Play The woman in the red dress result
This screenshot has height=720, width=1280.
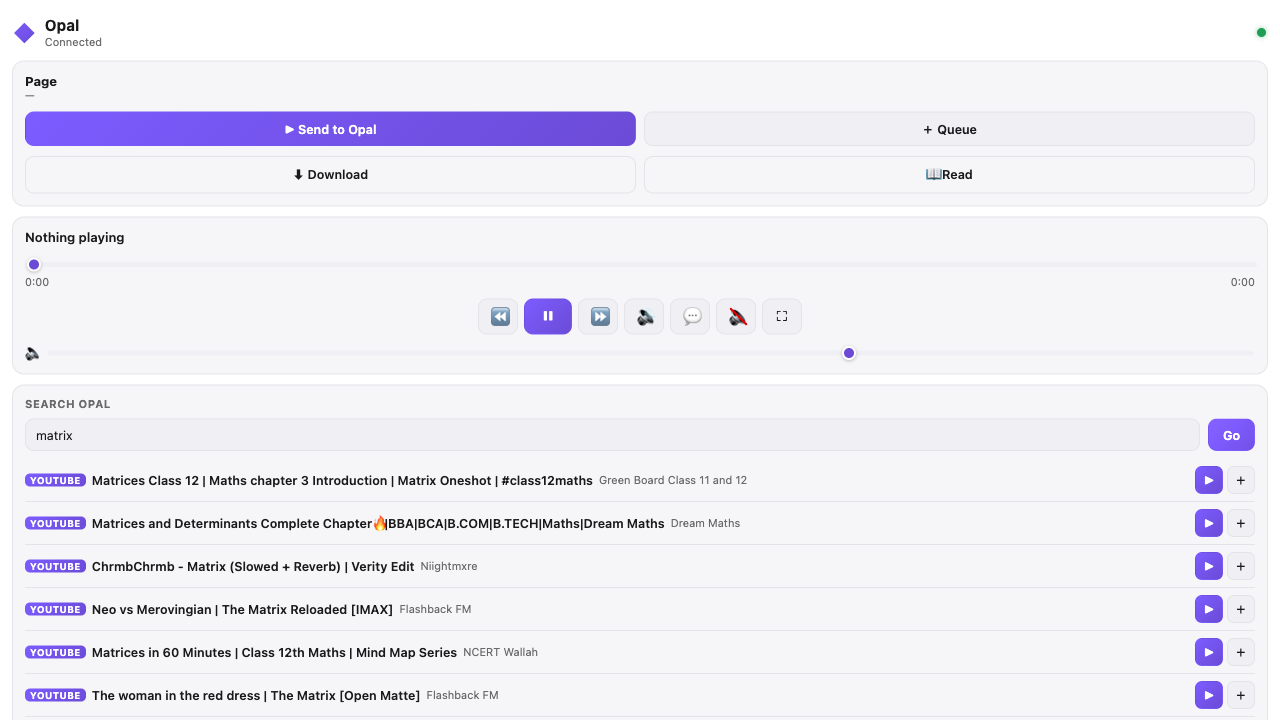pyautogui.click(x=1209, y=695)
